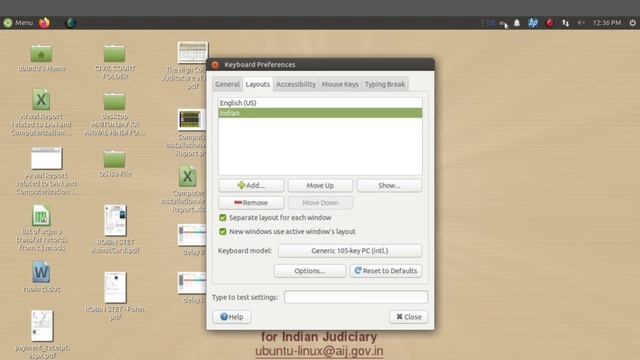Image resolution: width=640 pixels, height=360 pixels.
Task: Click the Close button in the dialog
Action: (409, 317)
